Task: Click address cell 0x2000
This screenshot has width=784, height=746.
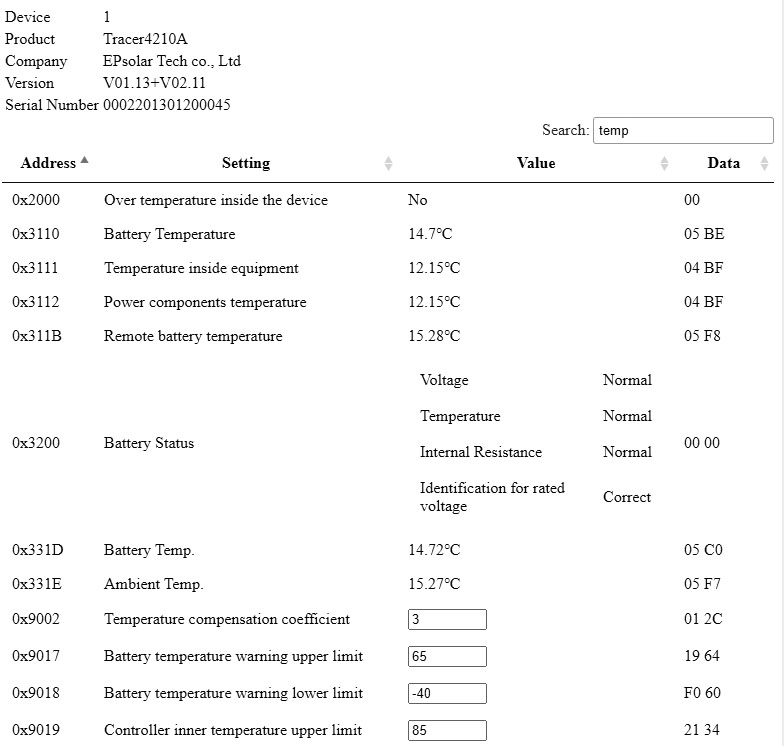Action: click(x=36, y=200)
